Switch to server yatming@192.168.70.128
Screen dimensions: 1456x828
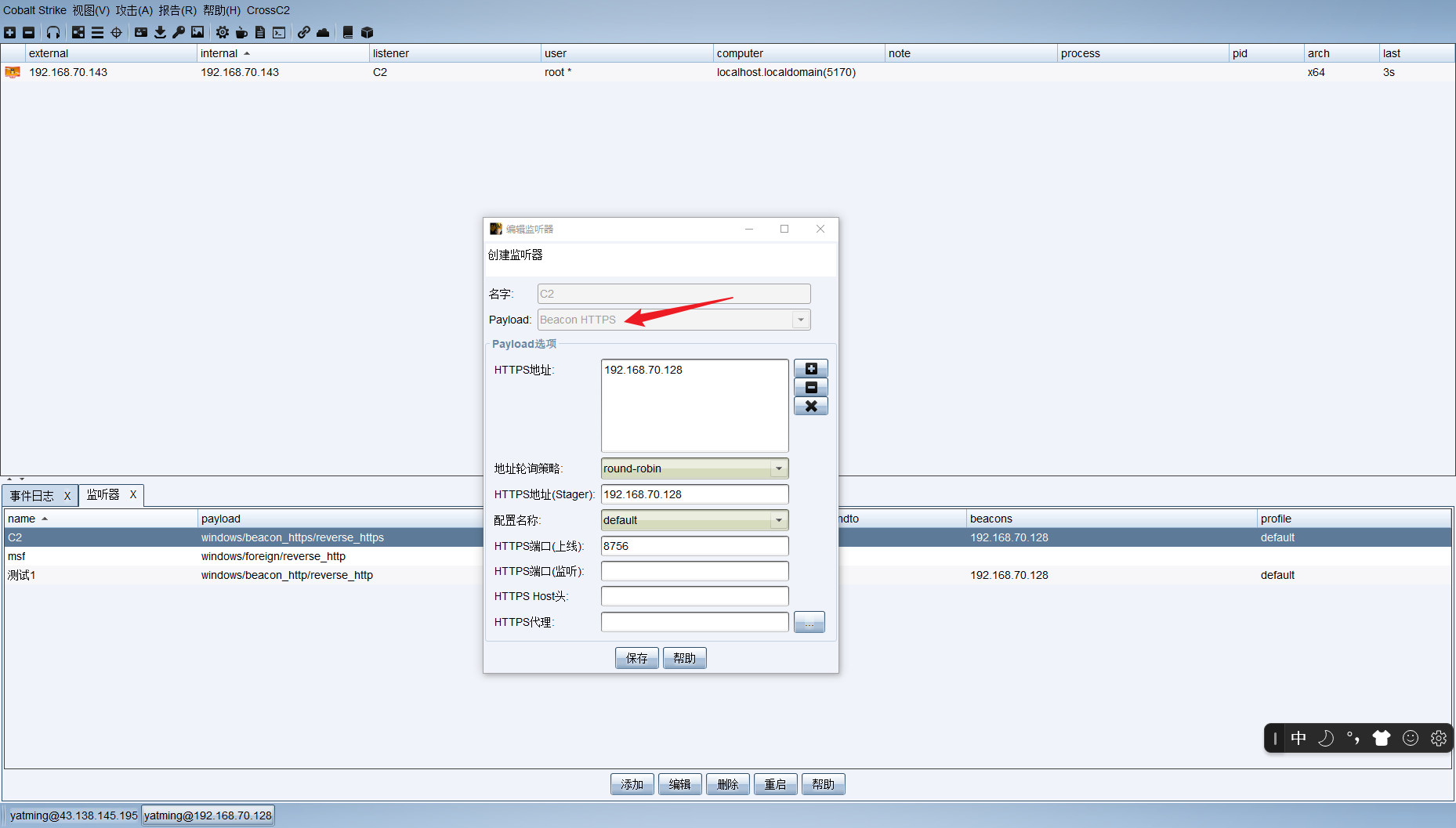[208, 815]
